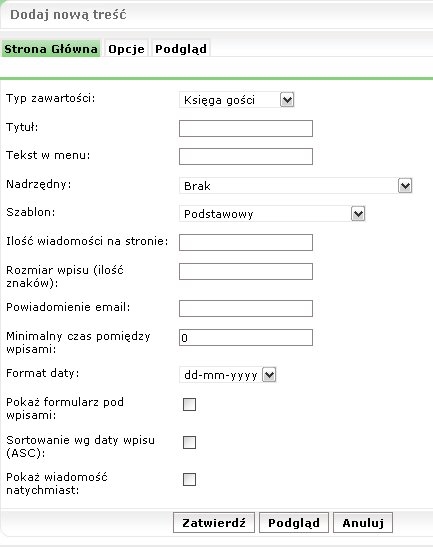This screenshot has width=433, height=547.
Task: Click the Podgląd button at bottom
Action: pyautogui.click(x=294, y=523)
